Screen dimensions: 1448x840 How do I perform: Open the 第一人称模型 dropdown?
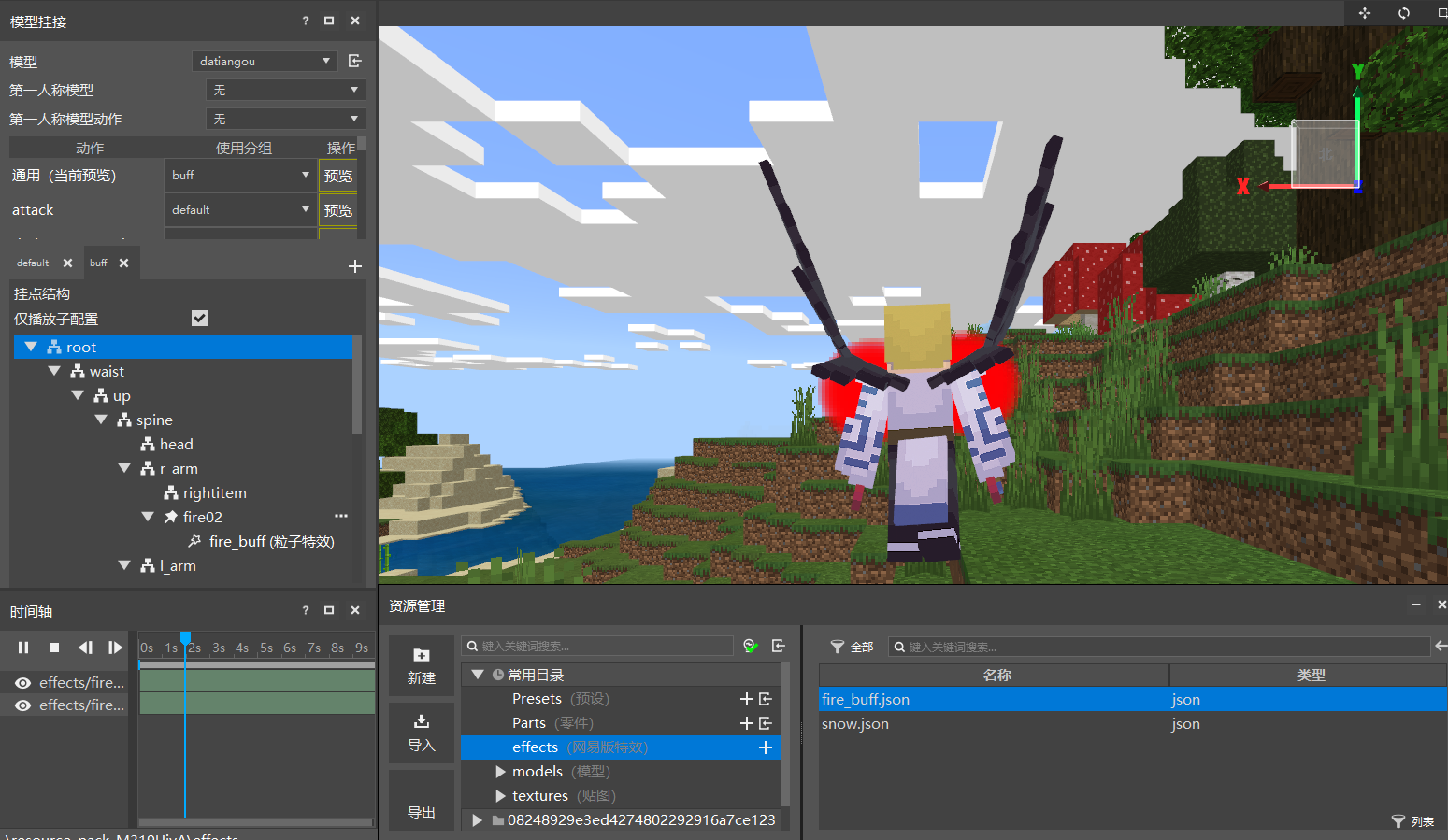tap(285, 90)
